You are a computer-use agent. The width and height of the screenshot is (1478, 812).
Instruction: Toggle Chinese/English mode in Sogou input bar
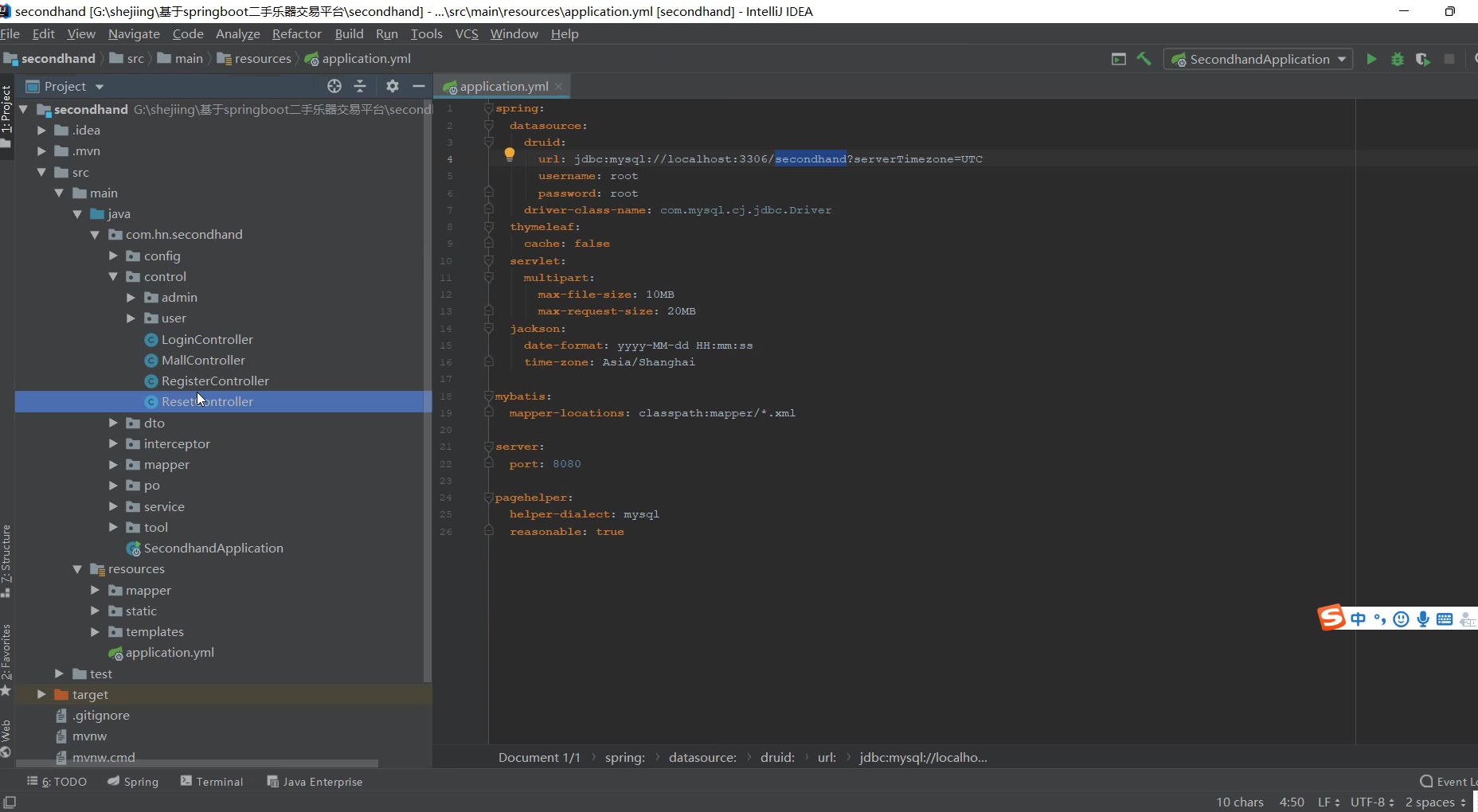point(1359,619)
